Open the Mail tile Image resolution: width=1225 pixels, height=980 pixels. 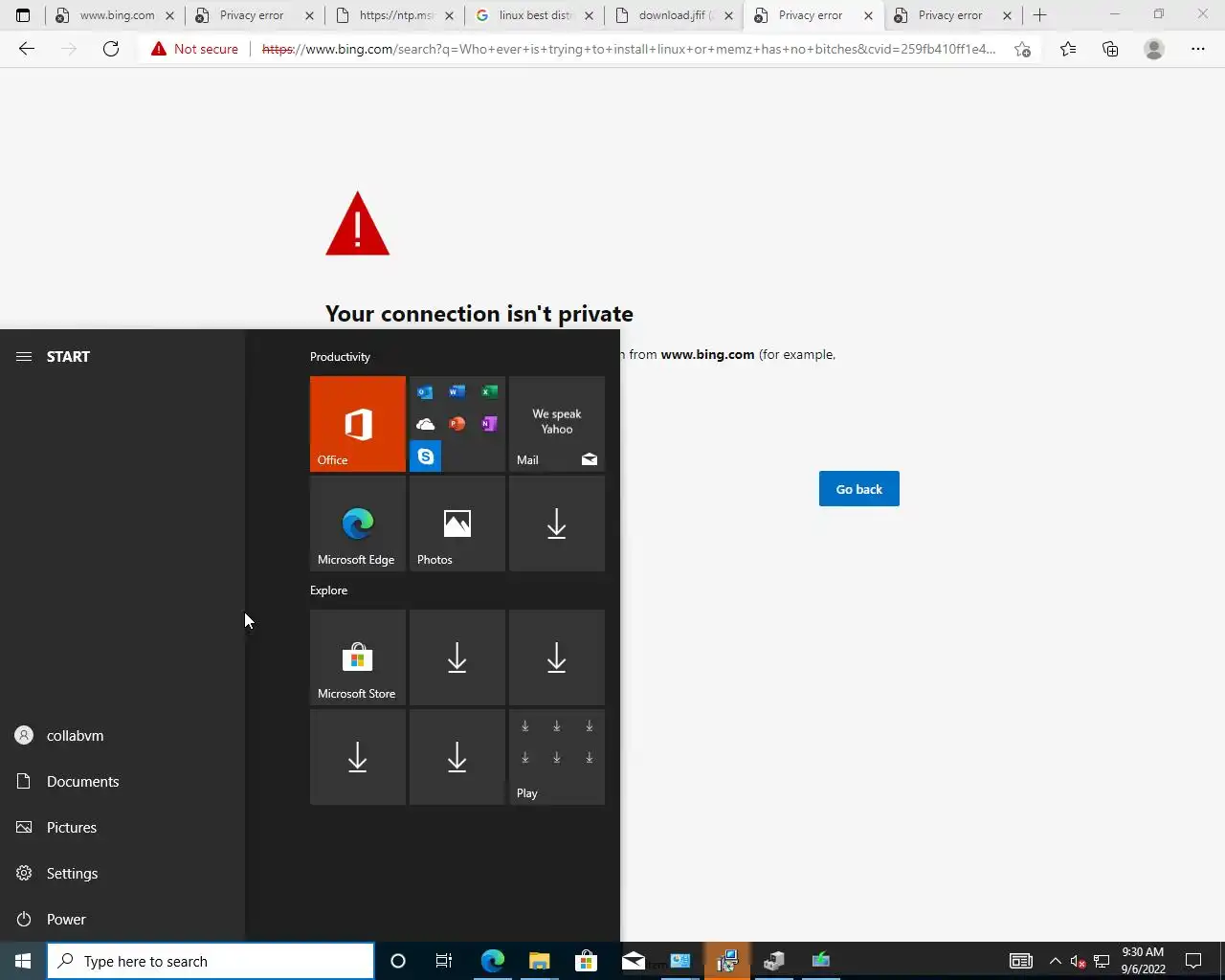click(557, 424)
